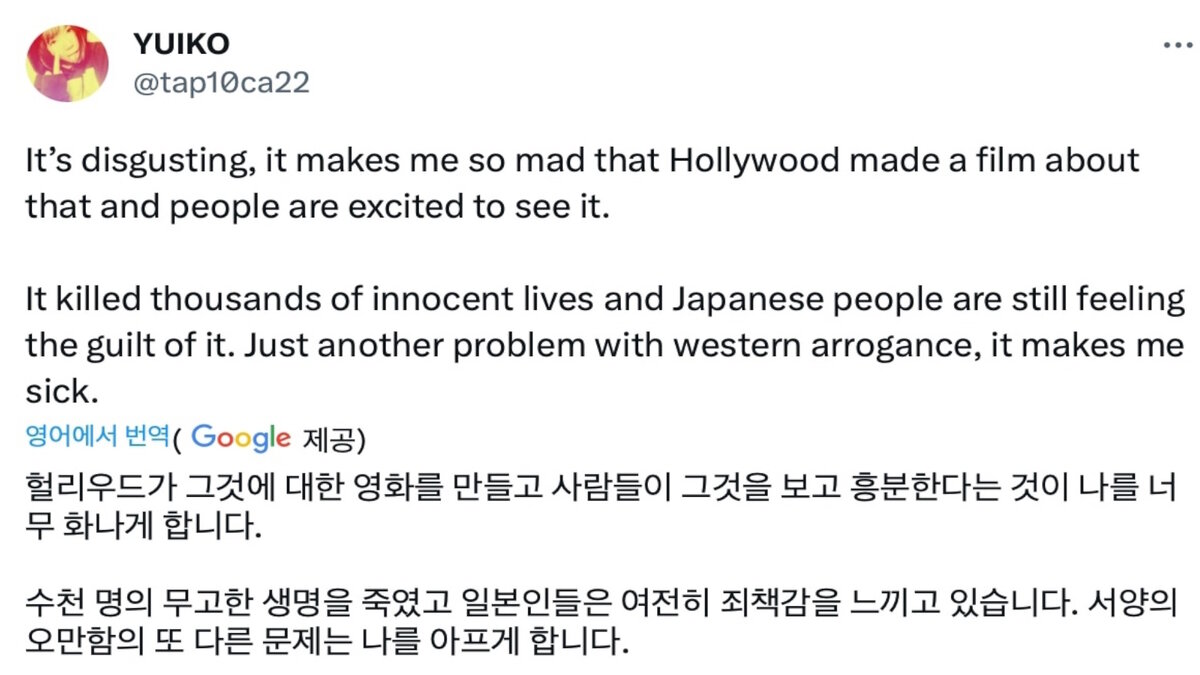Click the word "sick." ending the tweet
Screen dimensions: 1200x675
pos(61,390)
